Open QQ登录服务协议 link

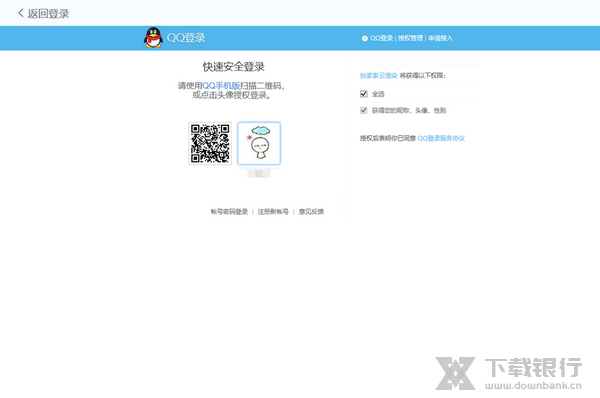click(x=441, y=138)
